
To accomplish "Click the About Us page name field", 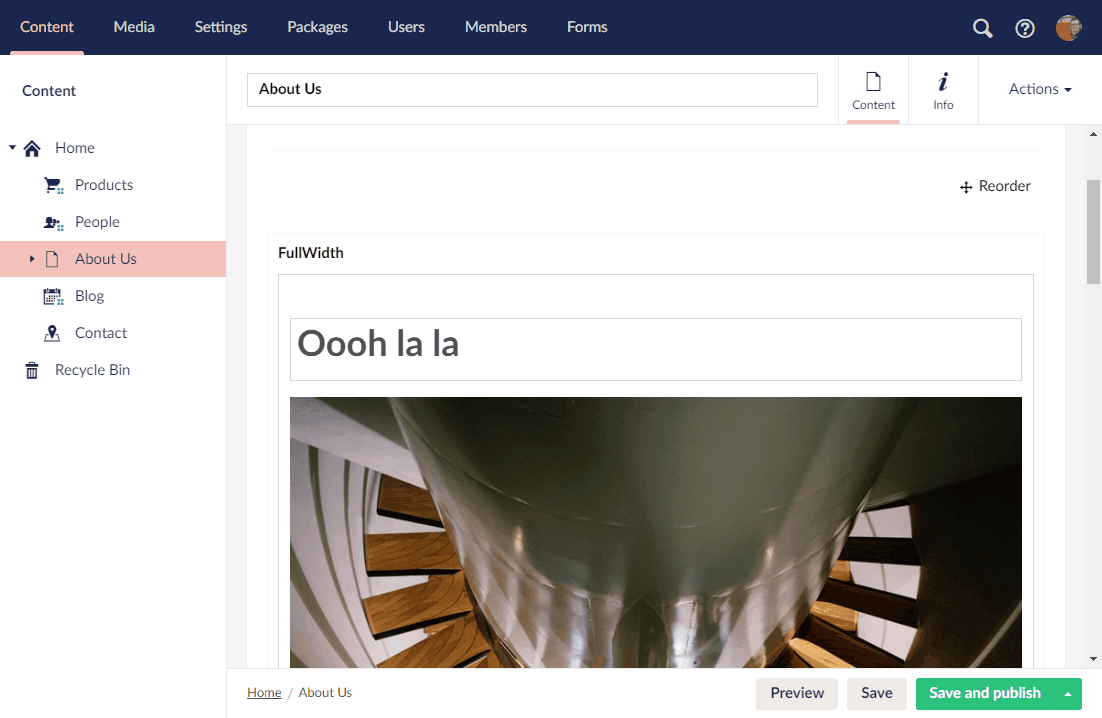I will [x=532, y=90].
